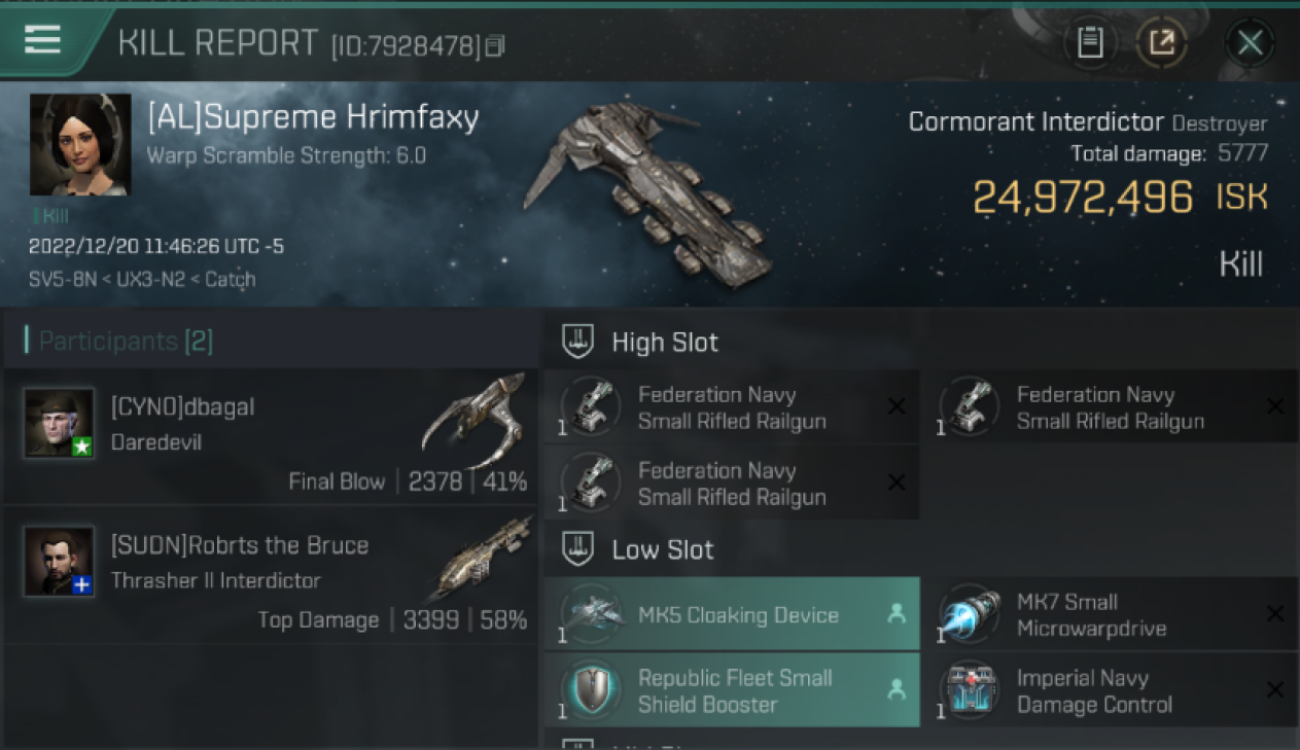Image resolution: width=1300 pixels, height=750 pixels.
Task: Click the MK7 Small Microwarpdrive icon
Action: [970, 614]
